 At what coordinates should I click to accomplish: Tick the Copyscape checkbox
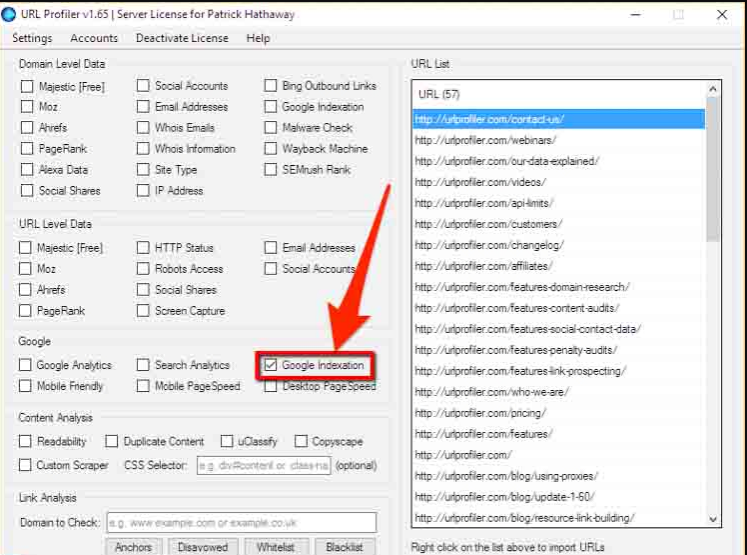point(301,442)
